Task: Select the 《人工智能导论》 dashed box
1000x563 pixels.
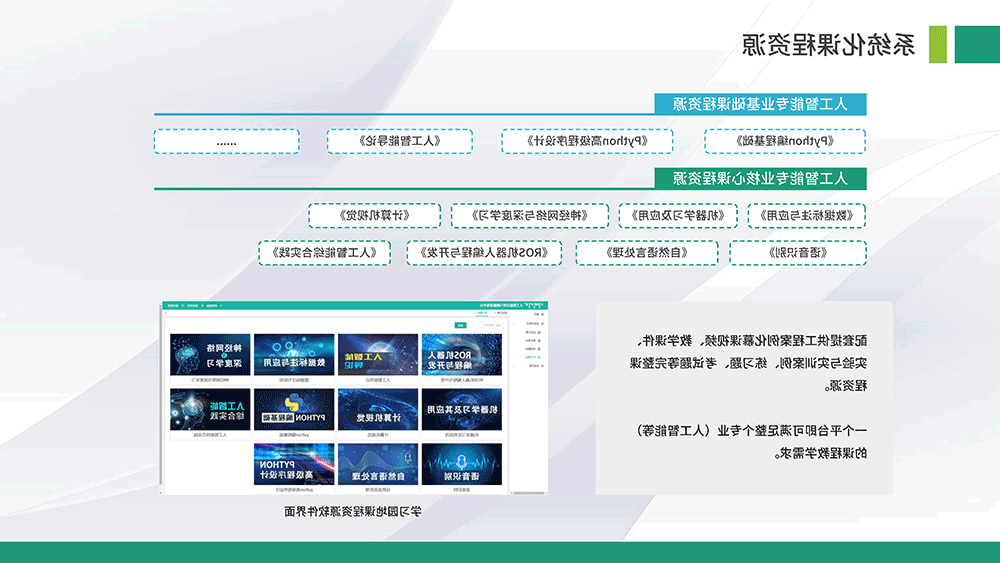Action: click(x=399, y=141)
